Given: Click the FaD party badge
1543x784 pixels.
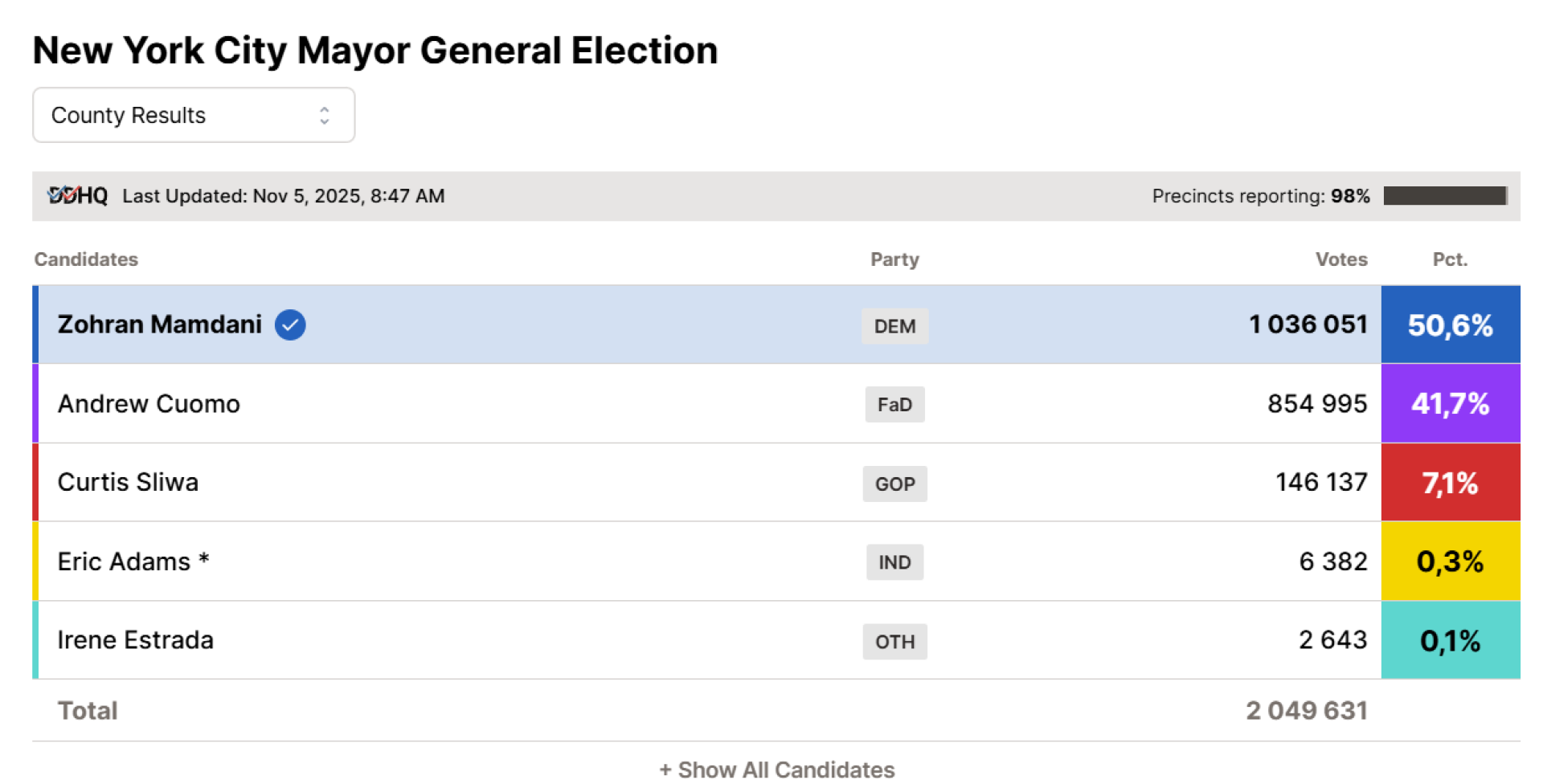Looking at the screenshot, I should (894, 404).
